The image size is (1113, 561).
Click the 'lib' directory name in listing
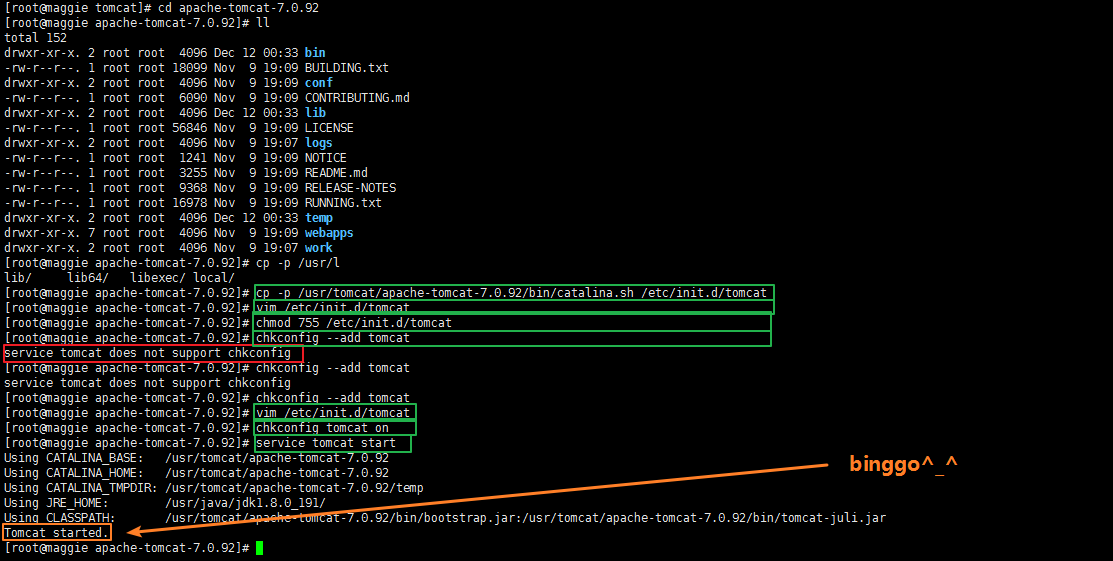(315, 112)
